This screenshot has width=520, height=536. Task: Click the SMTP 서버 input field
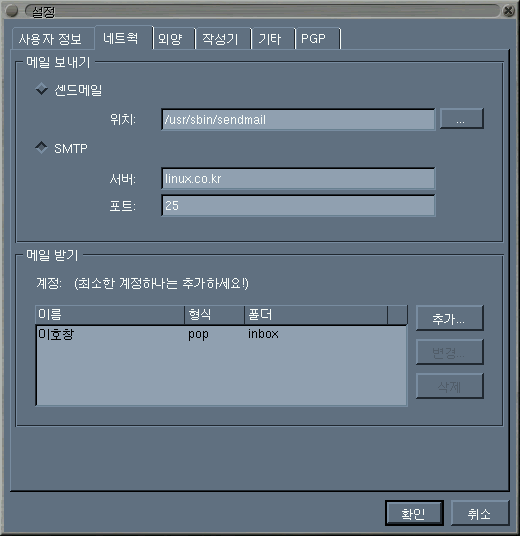click(298, 178)
